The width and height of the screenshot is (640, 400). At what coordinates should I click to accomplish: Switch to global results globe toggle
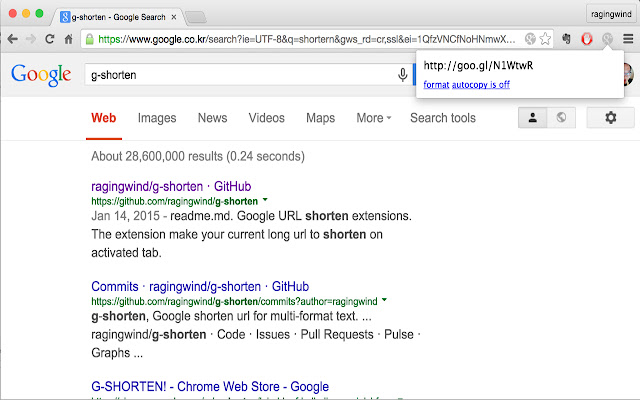(560, 118)
